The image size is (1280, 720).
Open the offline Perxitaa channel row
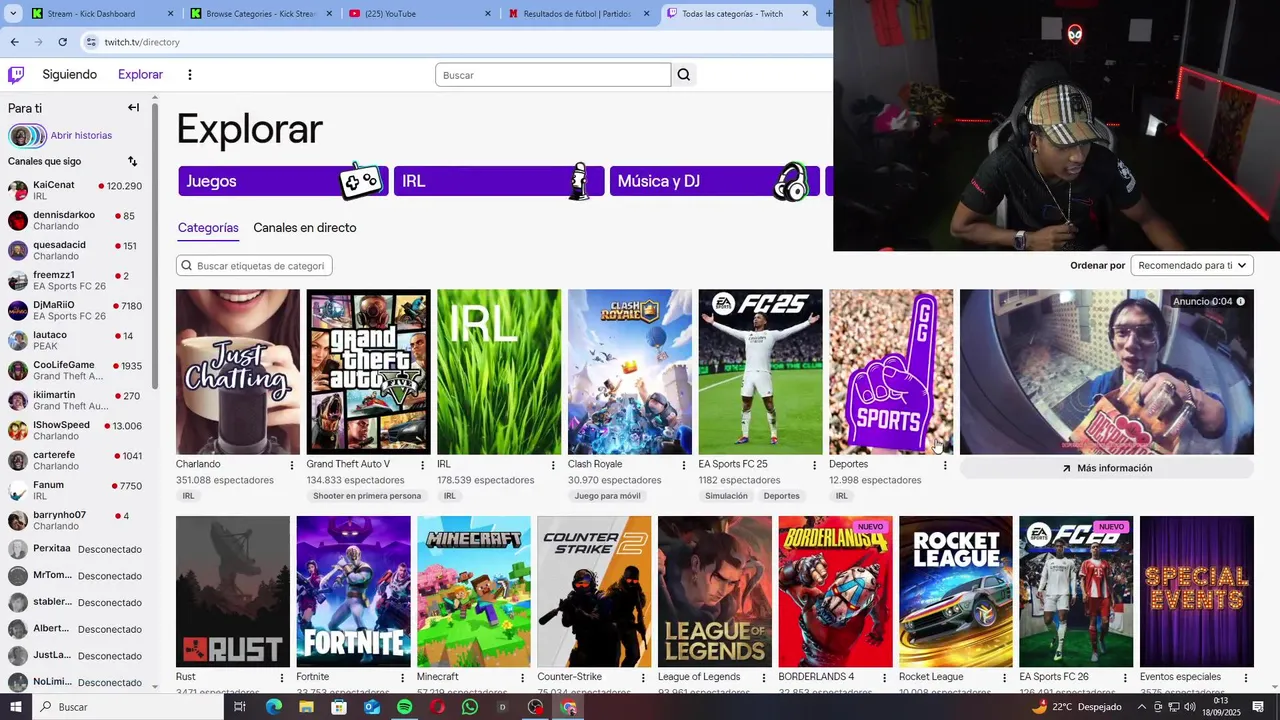[75, 549]
